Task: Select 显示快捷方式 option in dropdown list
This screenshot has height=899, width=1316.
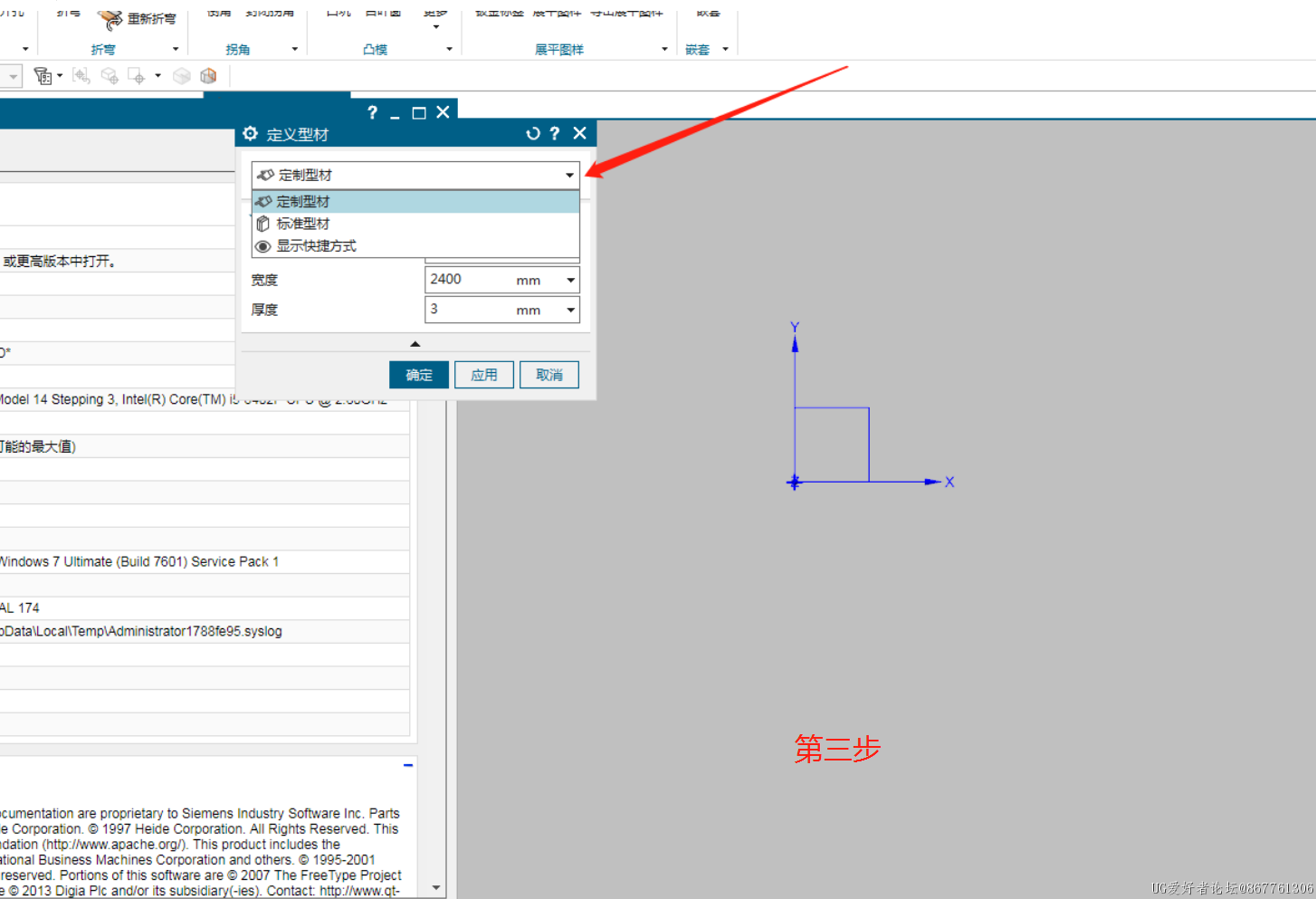Action: [x=415, y=246]
